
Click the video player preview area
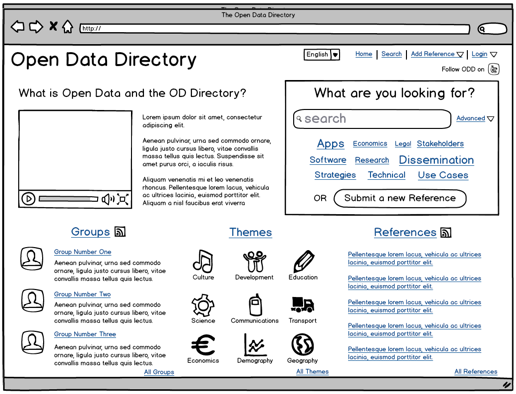point(75,150)
